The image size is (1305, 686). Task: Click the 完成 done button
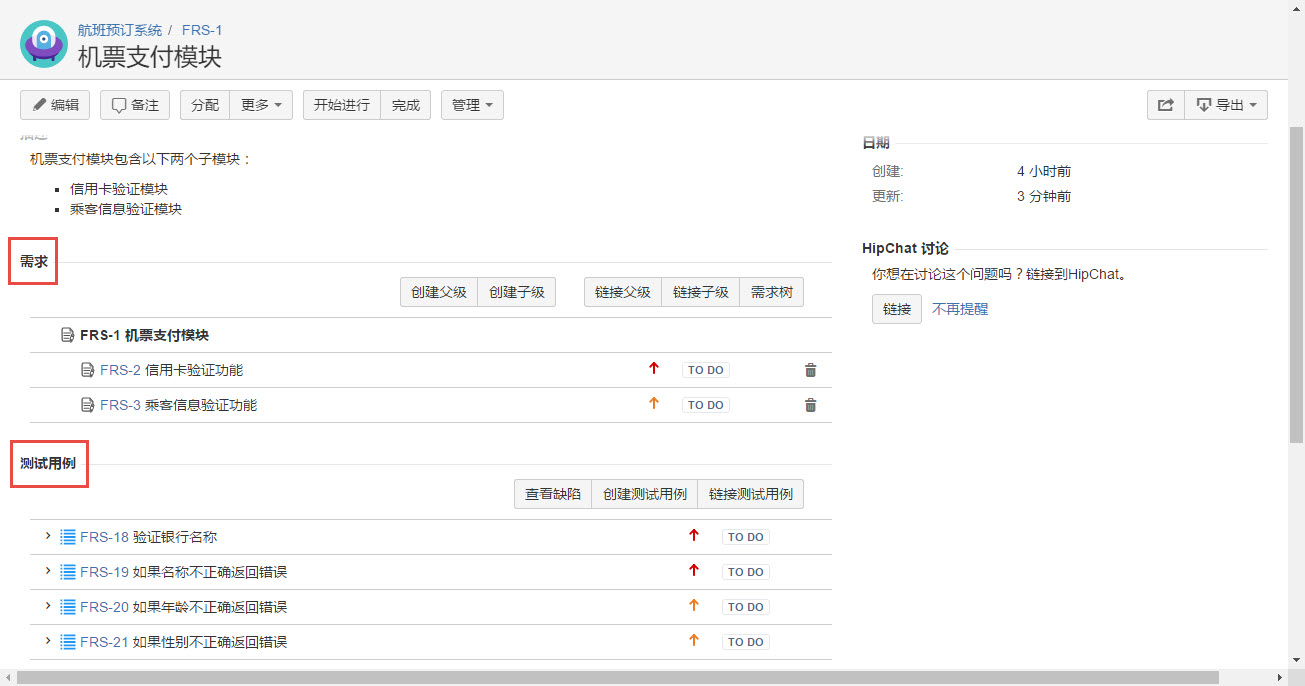click(406, 105)
